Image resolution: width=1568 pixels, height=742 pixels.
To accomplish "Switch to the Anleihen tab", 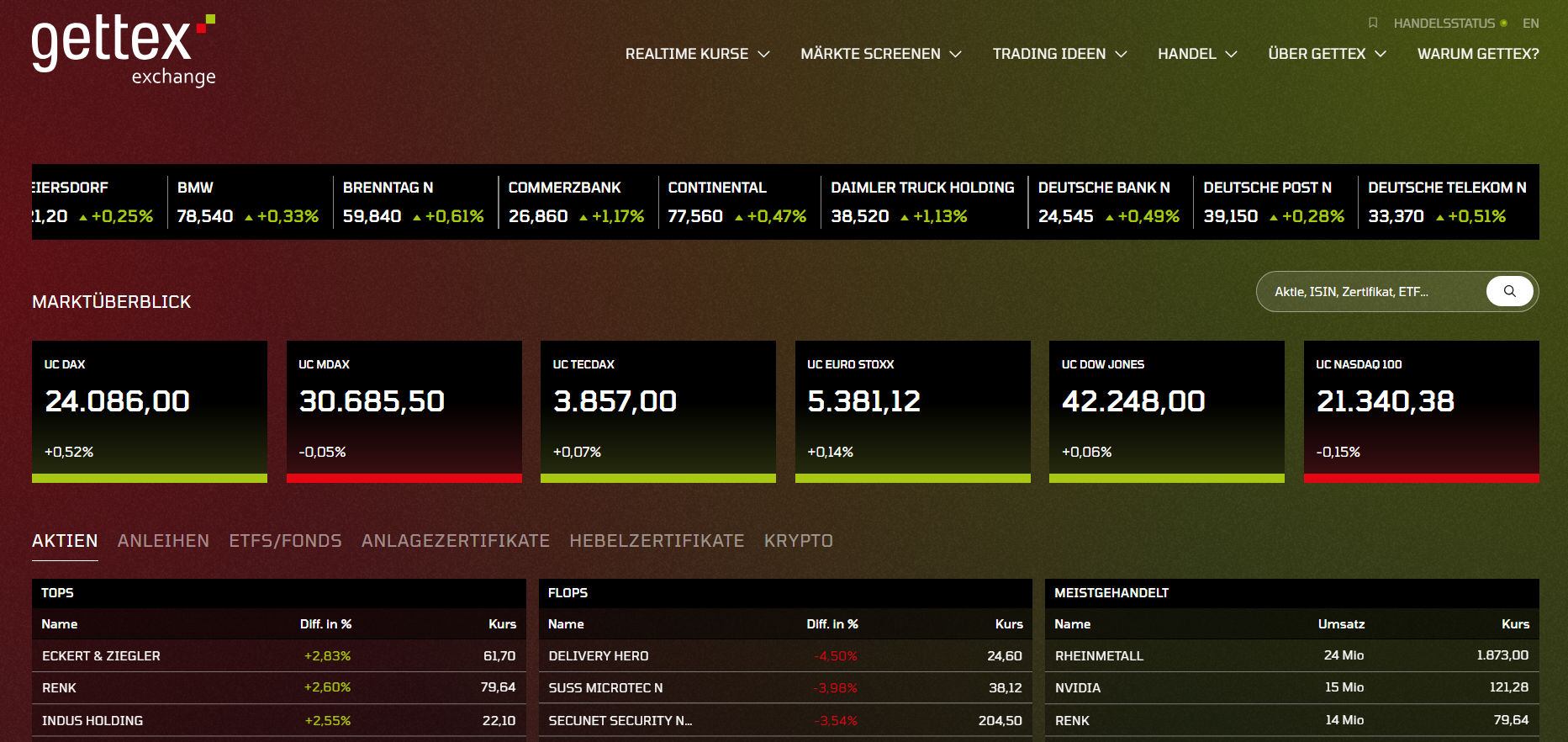I will coord(163,541).
